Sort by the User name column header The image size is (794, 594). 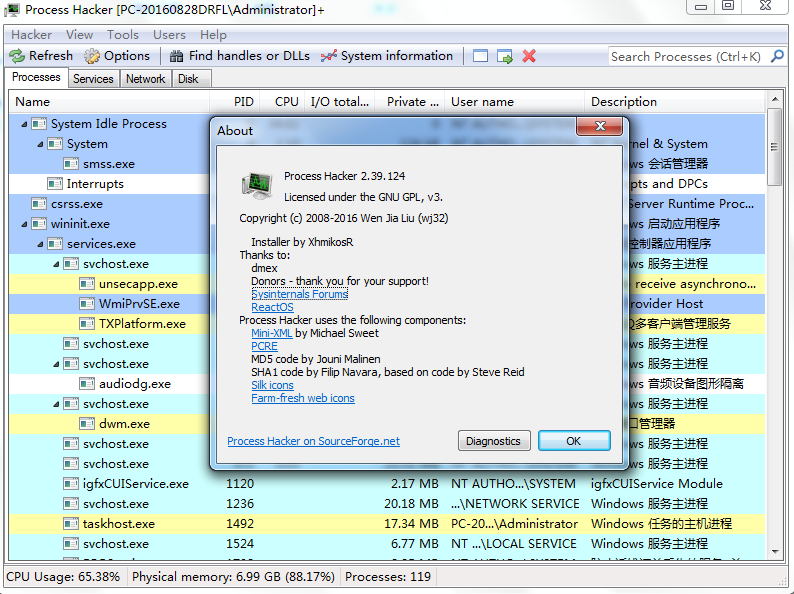click(x=515, y=102)
